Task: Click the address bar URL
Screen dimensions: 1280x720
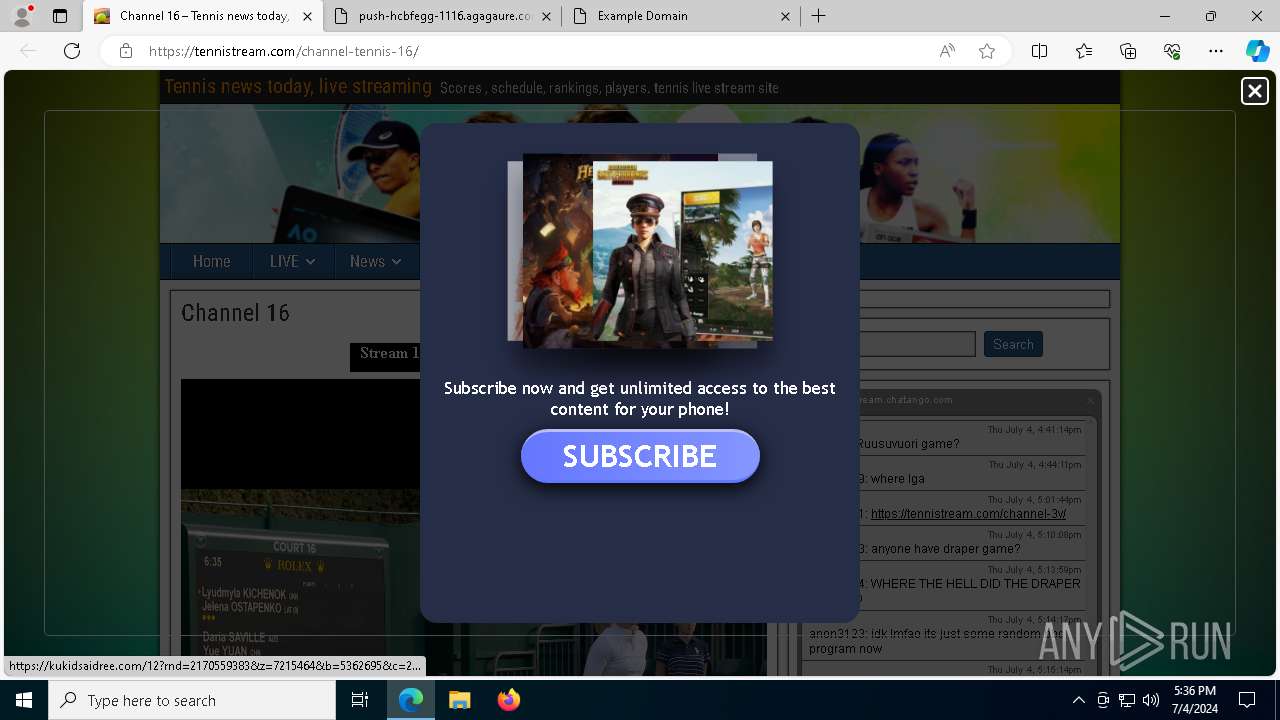Action: 284,51
